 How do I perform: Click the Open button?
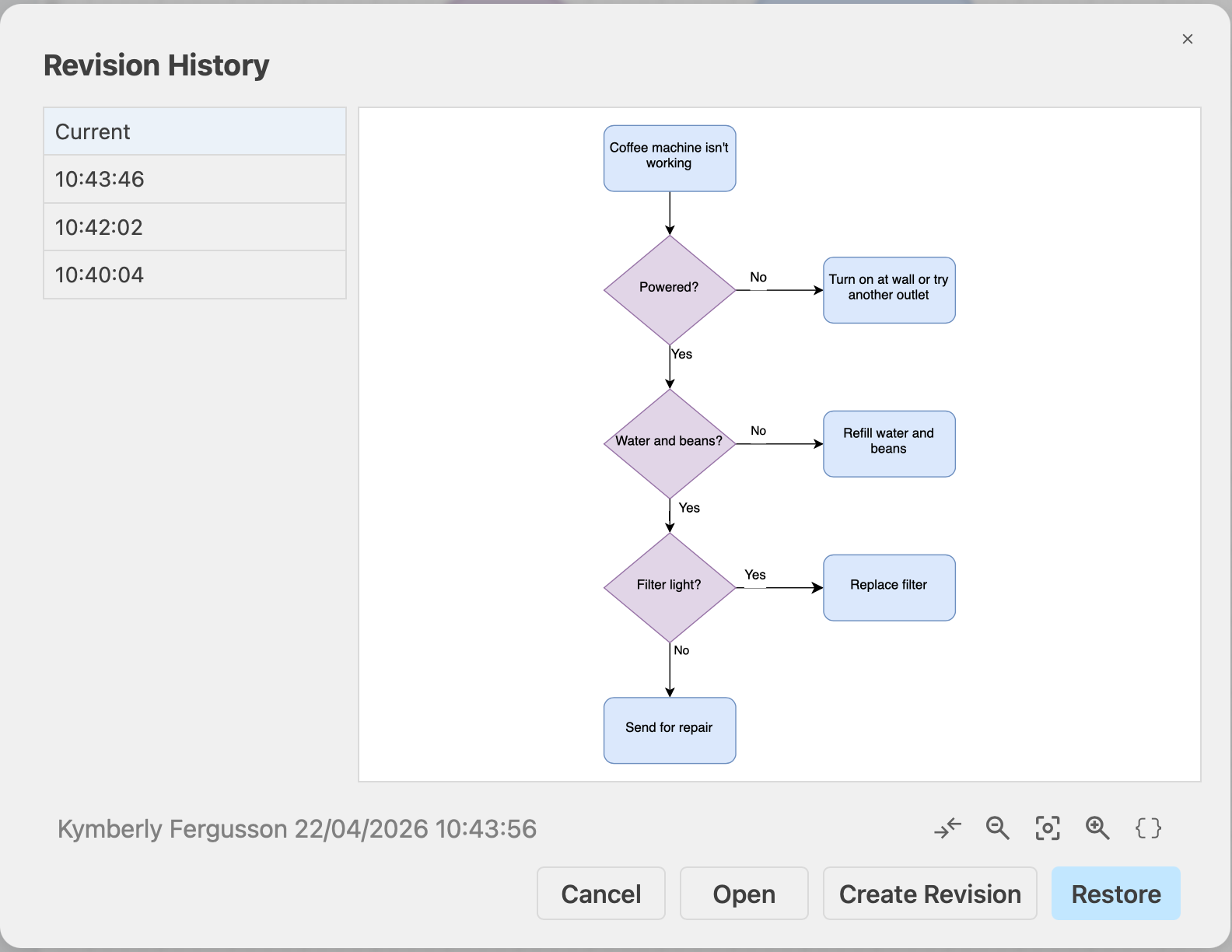[x=744, y=894]
